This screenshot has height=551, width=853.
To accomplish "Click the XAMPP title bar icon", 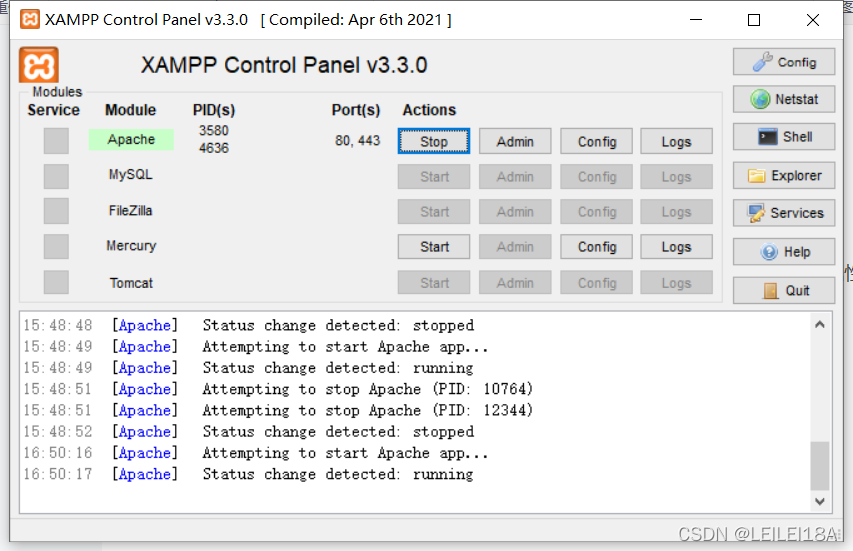I will coord(29,20).
